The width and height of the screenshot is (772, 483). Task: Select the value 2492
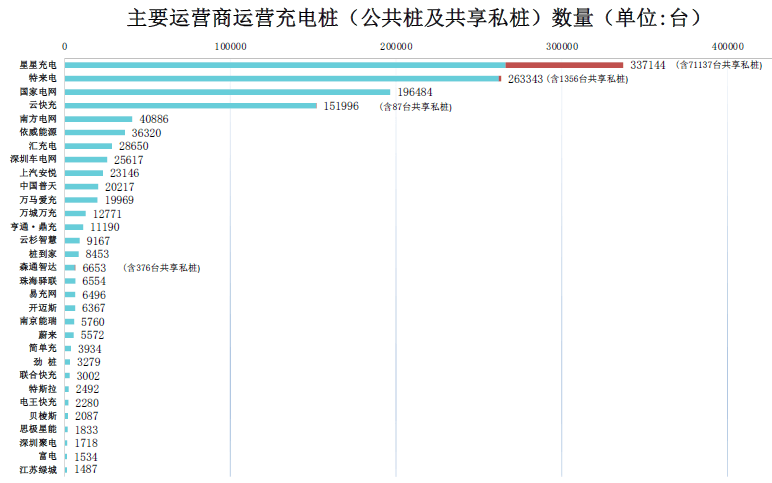click(87, 389)
